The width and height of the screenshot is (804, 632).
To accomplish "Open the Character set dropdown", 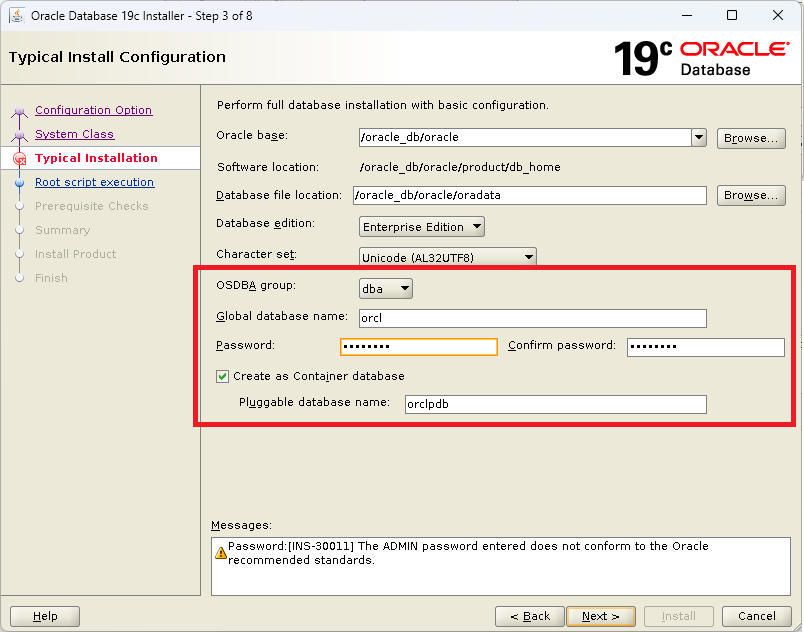I will pyautogui.click(x=448, y=257).
